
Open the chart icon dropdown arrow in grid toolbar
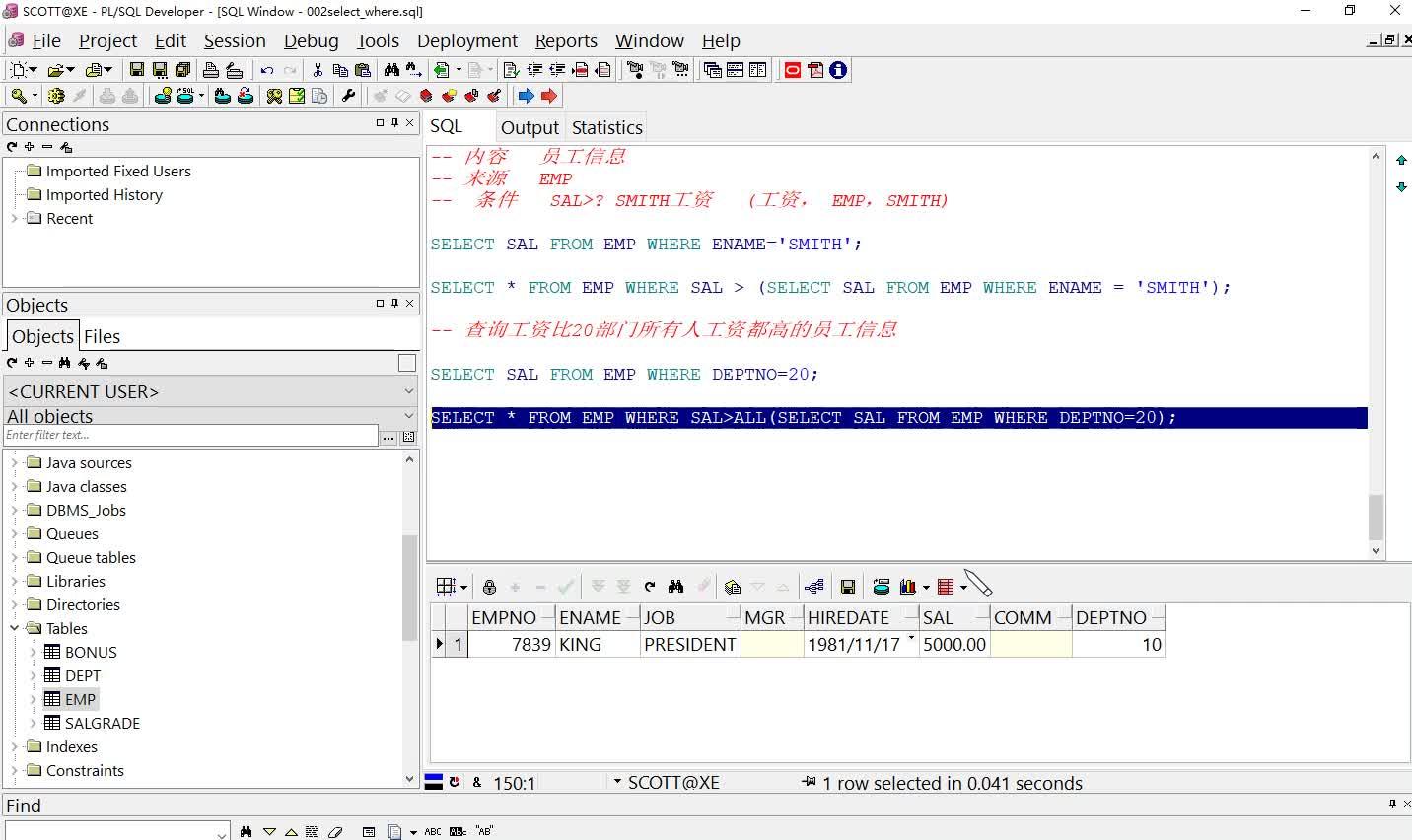[926, 588]
